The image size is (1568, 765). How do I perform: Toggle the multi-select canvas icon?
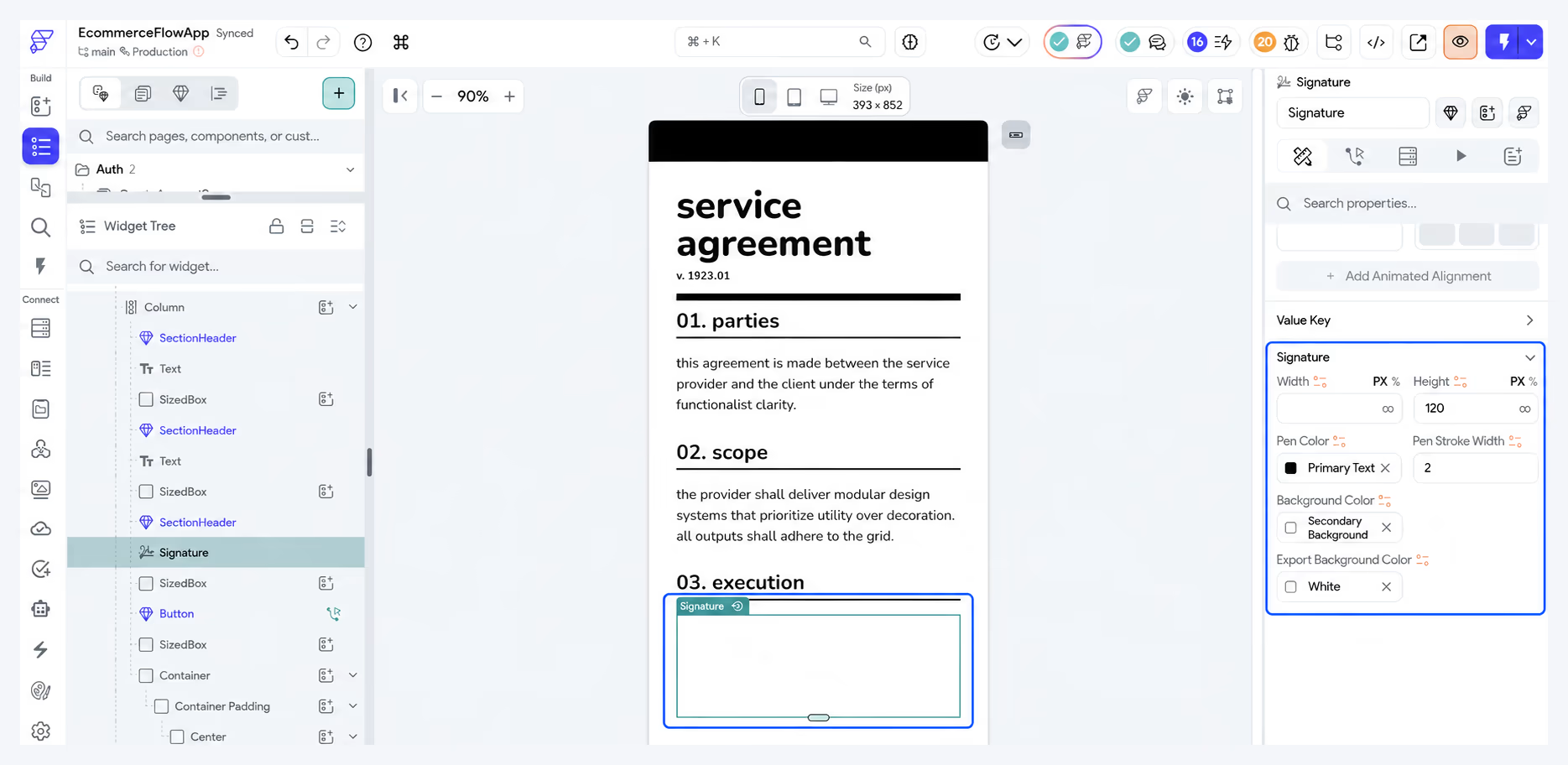pos(1225,96)
